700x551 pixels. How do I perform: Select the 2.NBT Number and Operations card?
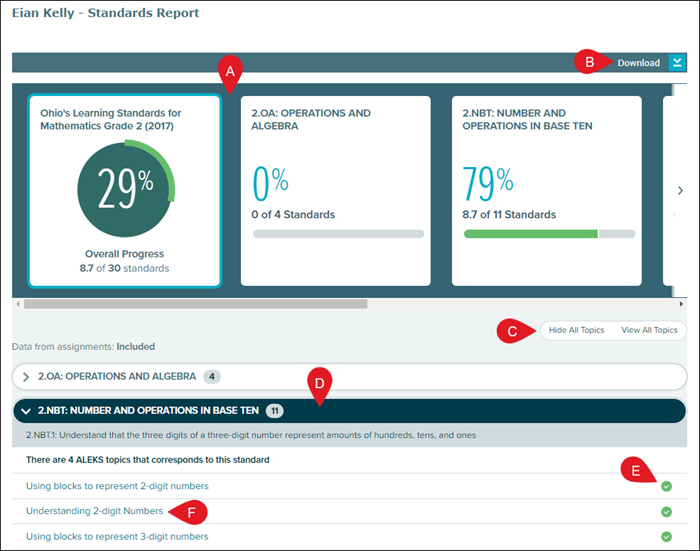pyautogui.click(x=548, y=190)
